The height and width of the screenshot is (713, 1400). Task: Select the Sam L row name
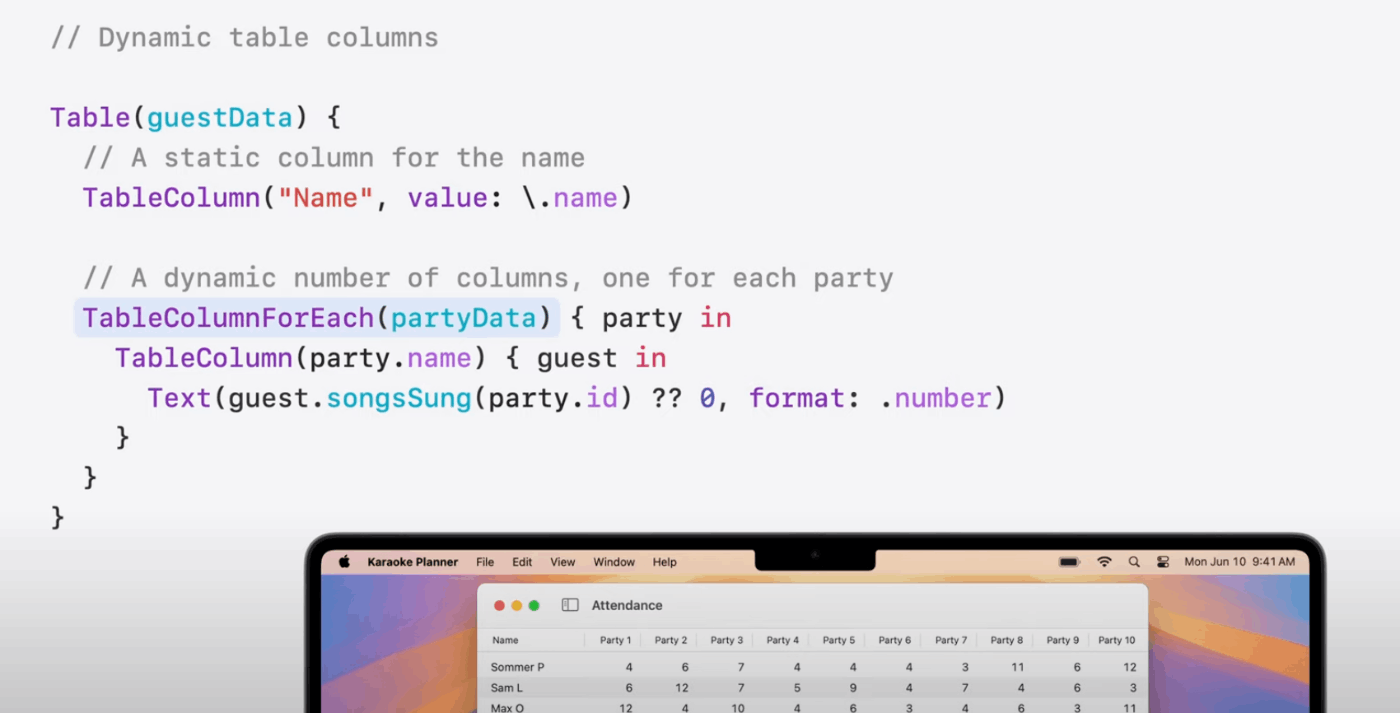click(x=507, y=688)
